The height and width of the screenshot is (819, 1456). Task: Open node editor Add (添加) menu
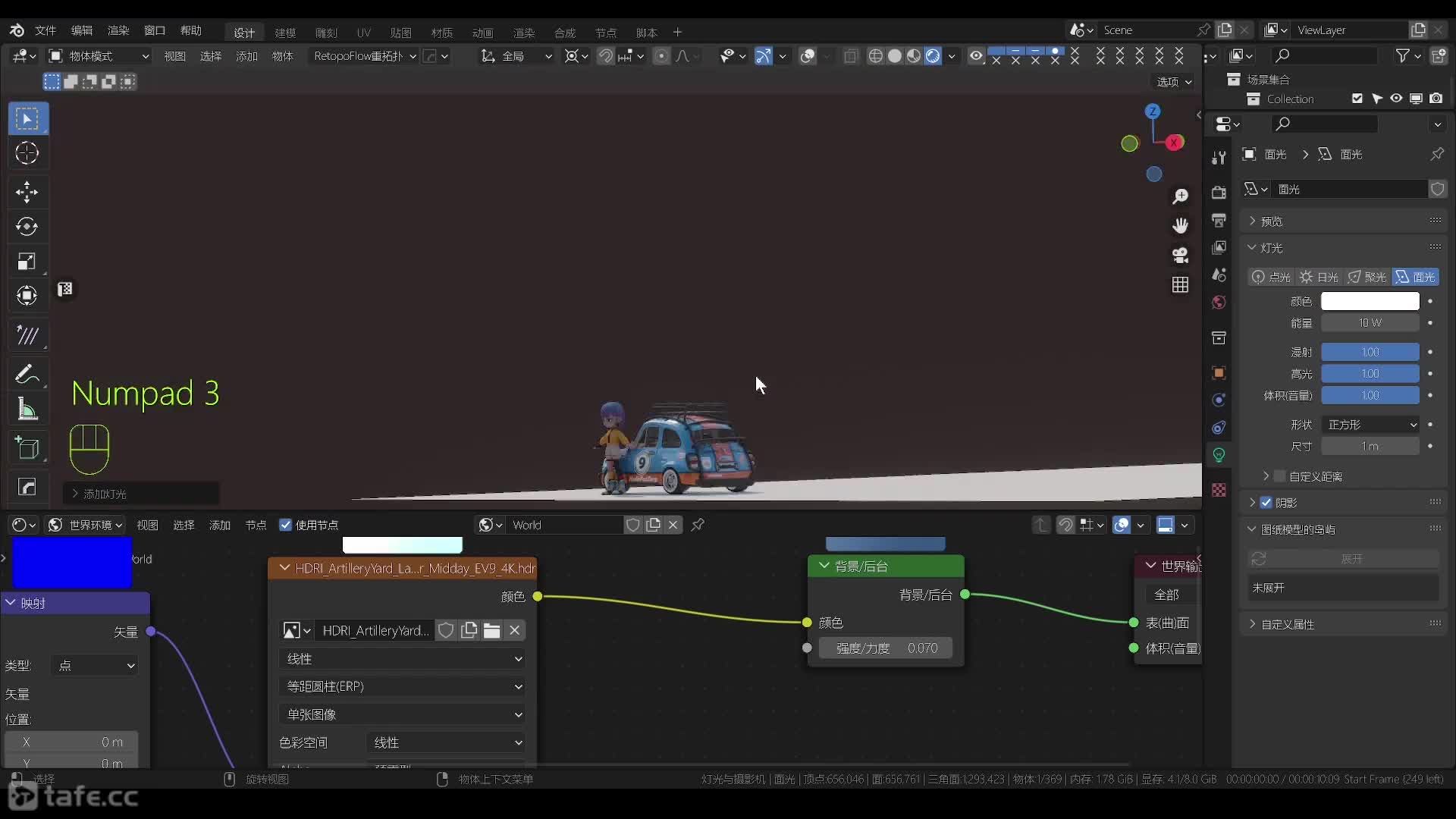(220, 525)
